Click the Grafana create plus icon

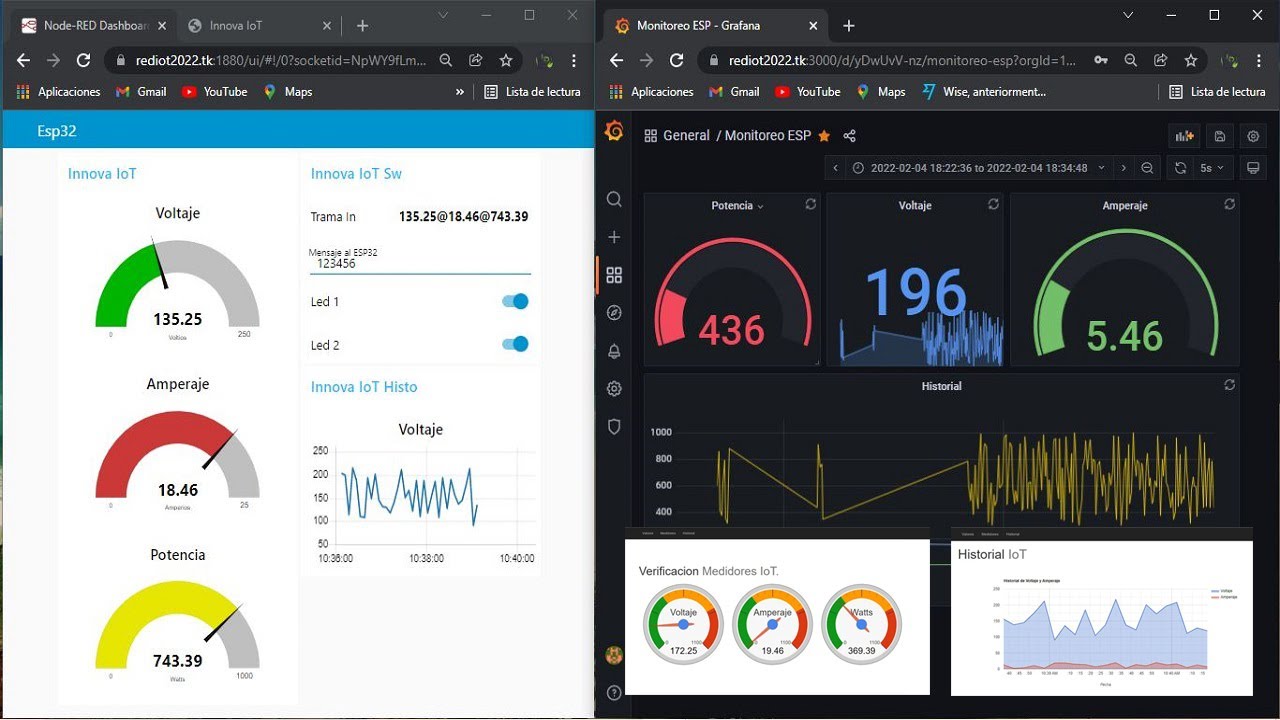coord(614,237)
